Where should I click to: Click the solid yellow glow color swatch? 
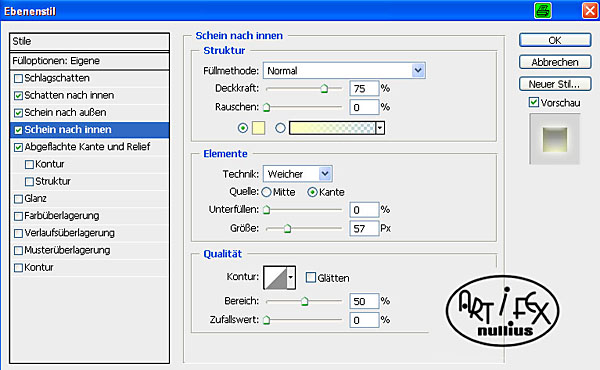click(x=258, y=128)
